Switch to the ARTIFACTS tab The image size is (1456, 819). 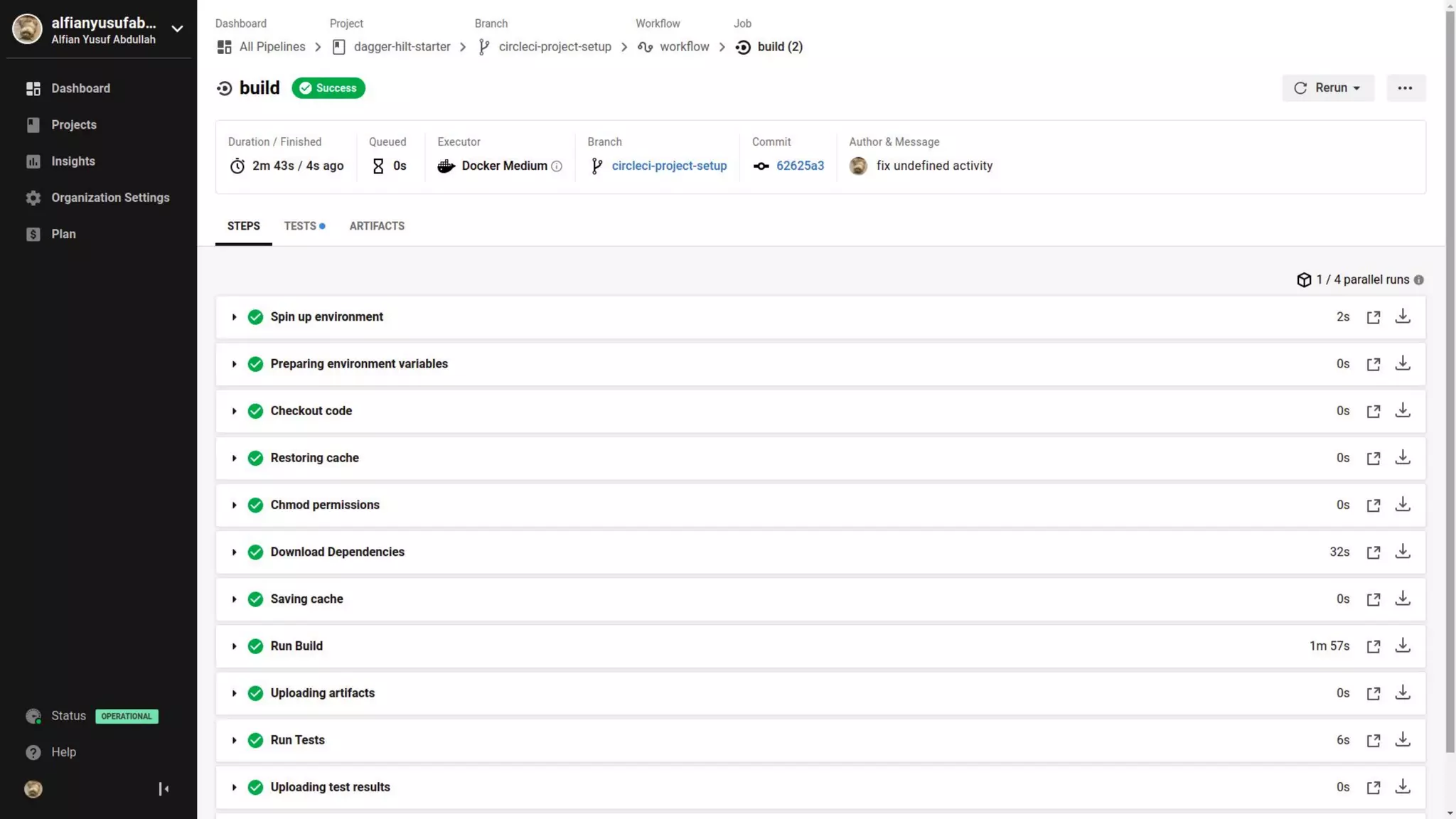[x=377, y=226]
